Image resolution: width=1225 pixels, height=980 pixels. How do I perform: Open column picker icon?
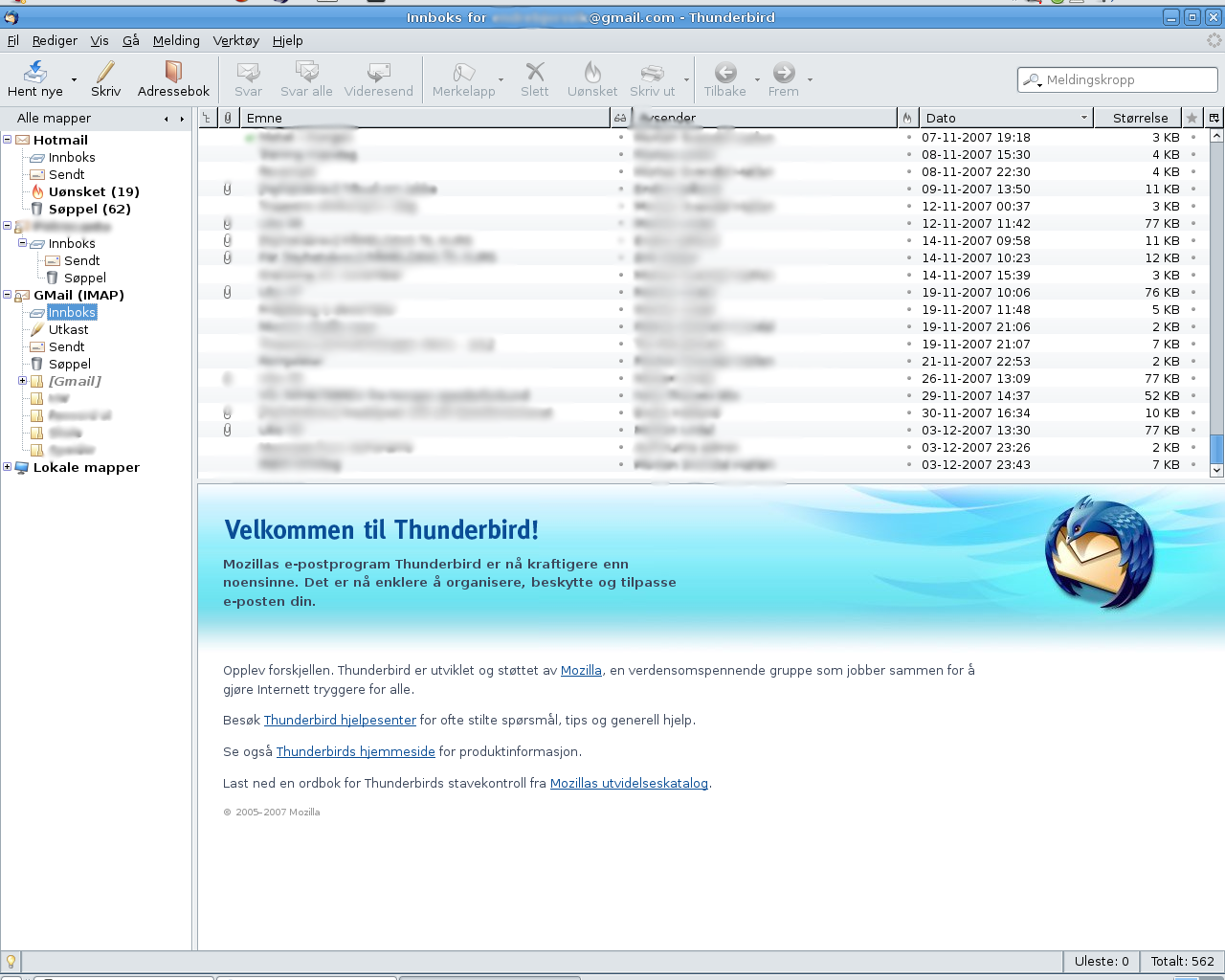(x=1214, y=118)
